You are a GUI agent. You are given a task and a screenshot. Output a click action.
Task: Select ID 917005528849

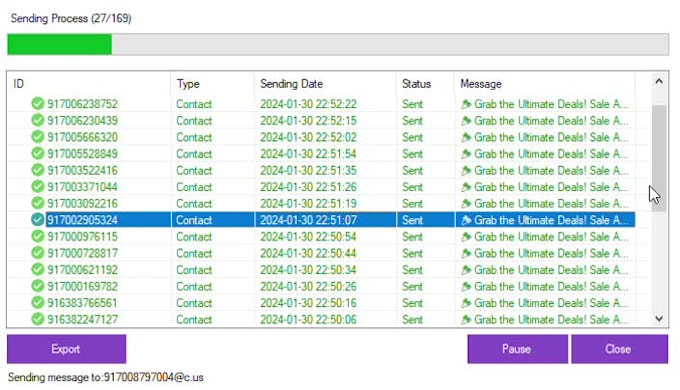click(x=82, y=154)
